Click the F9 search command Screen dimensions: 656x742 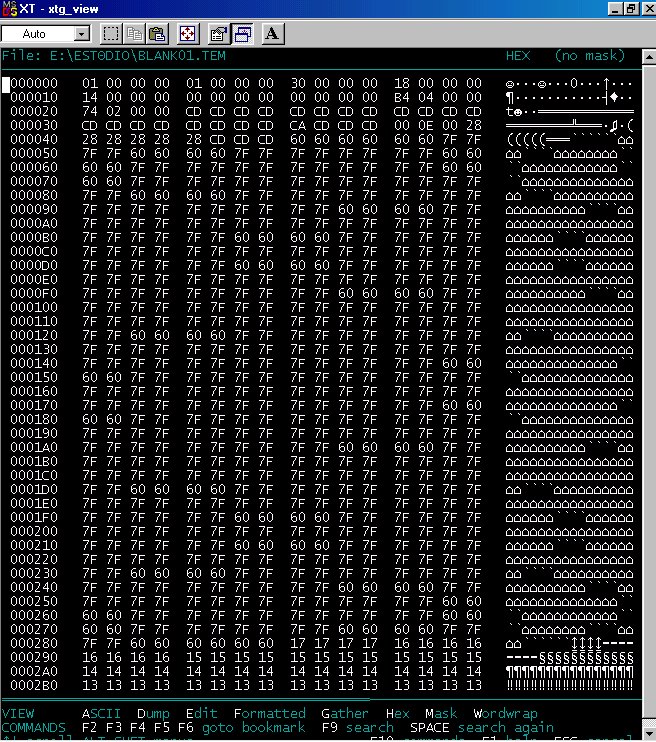(358, 727)
